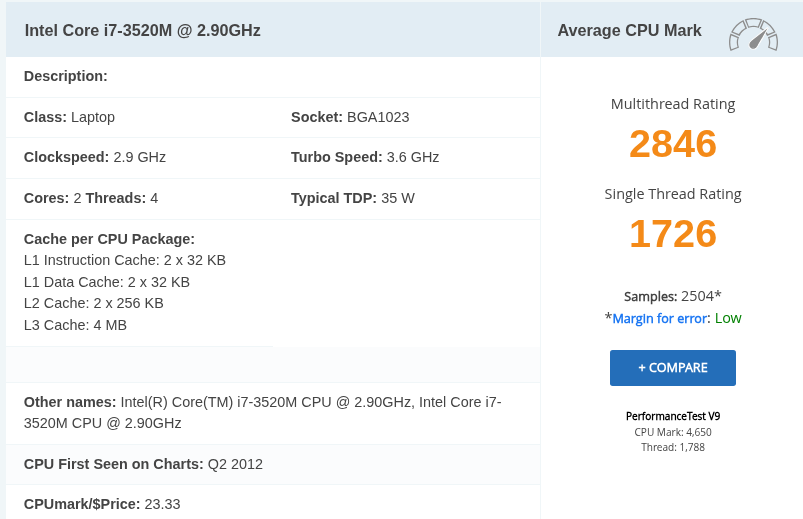803x519 pixels.
Task: Click the CPU Mark 4,650 text
Action: click(672, 432)
